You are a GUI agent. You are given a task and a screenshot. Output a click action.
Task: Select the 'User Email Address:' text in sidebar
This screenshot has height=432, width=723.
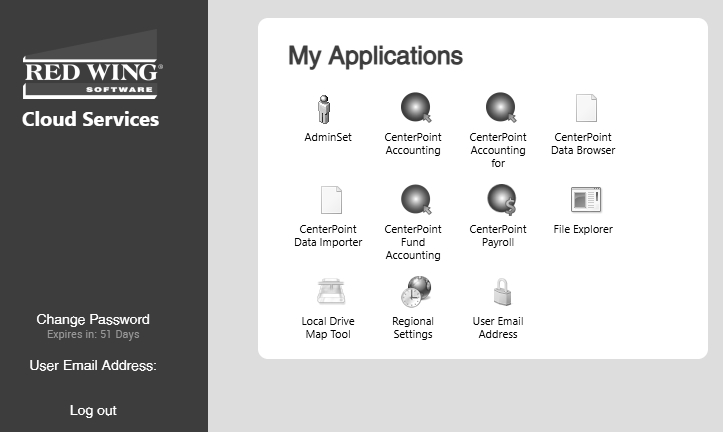[x=93, y=366]
